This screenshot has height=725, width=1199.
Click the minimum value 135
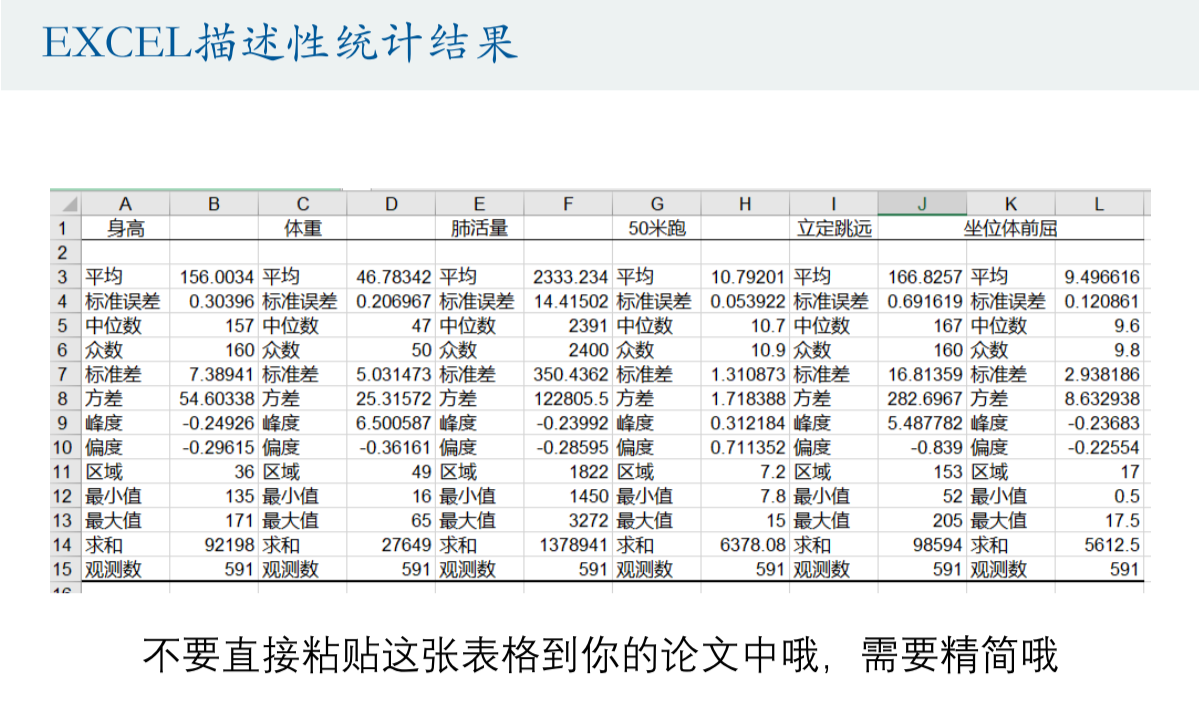239,496
